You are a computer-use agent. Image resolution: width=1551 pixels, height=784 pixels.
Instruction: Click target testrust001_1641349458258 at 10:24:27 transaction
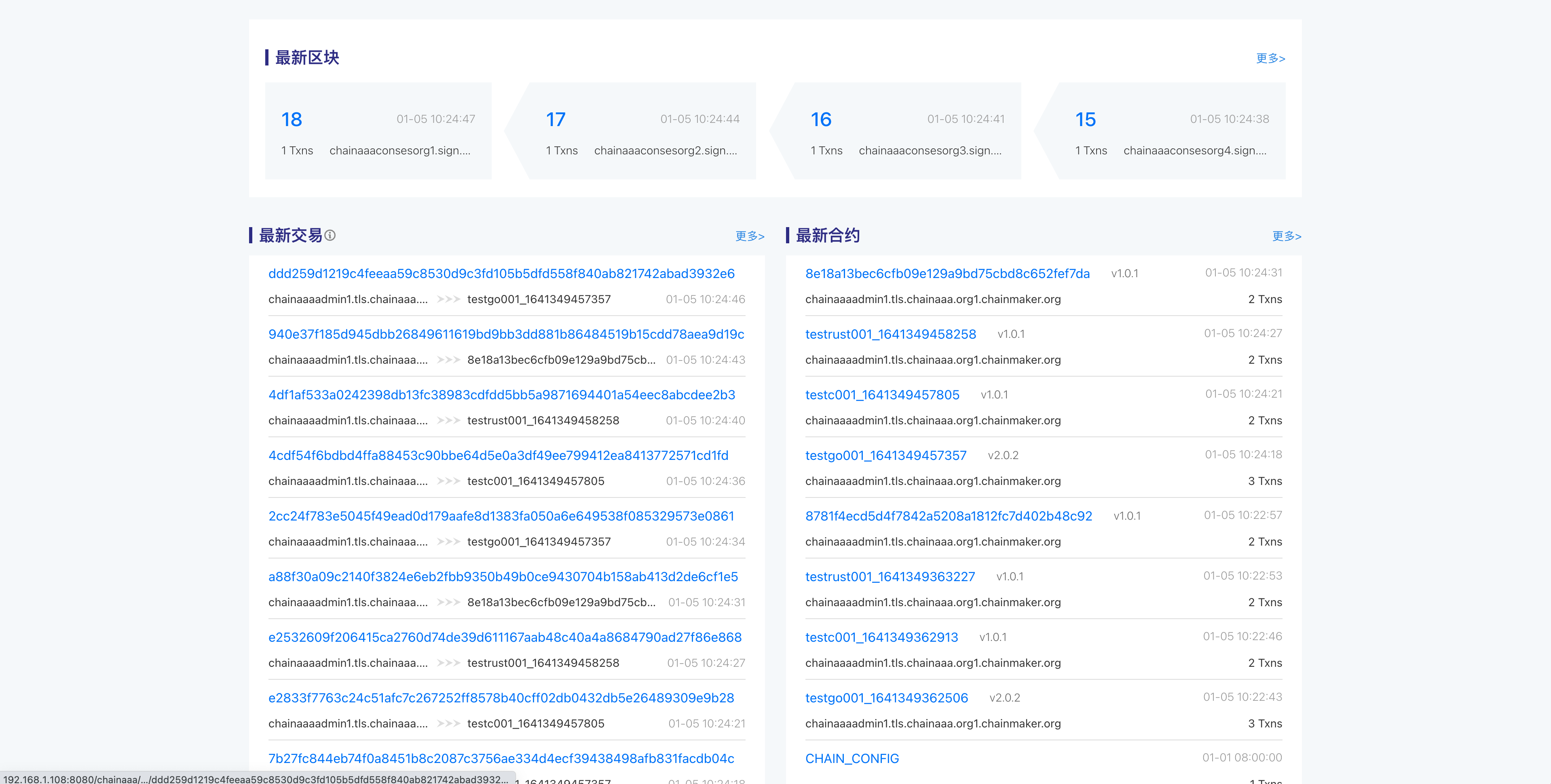[x=543, y=663]
